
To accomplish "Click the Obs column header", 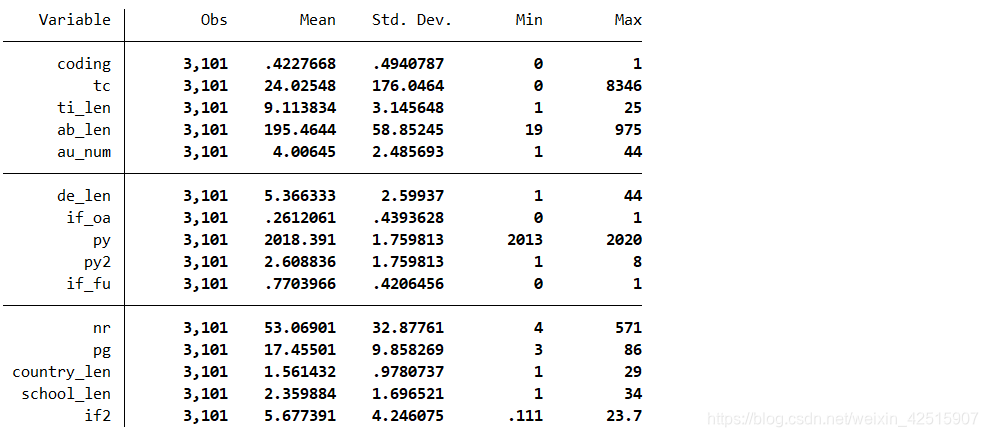I will pyautogui.click(x=214, y=20).
